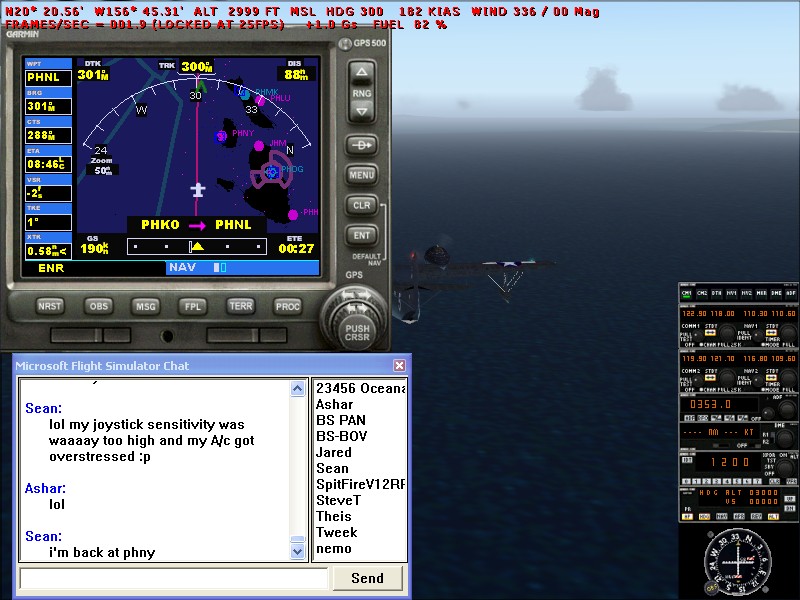Screen dimensions: 800x600
Task: Toggle autopilot REV back-course button
Action: tap(756, 517)
